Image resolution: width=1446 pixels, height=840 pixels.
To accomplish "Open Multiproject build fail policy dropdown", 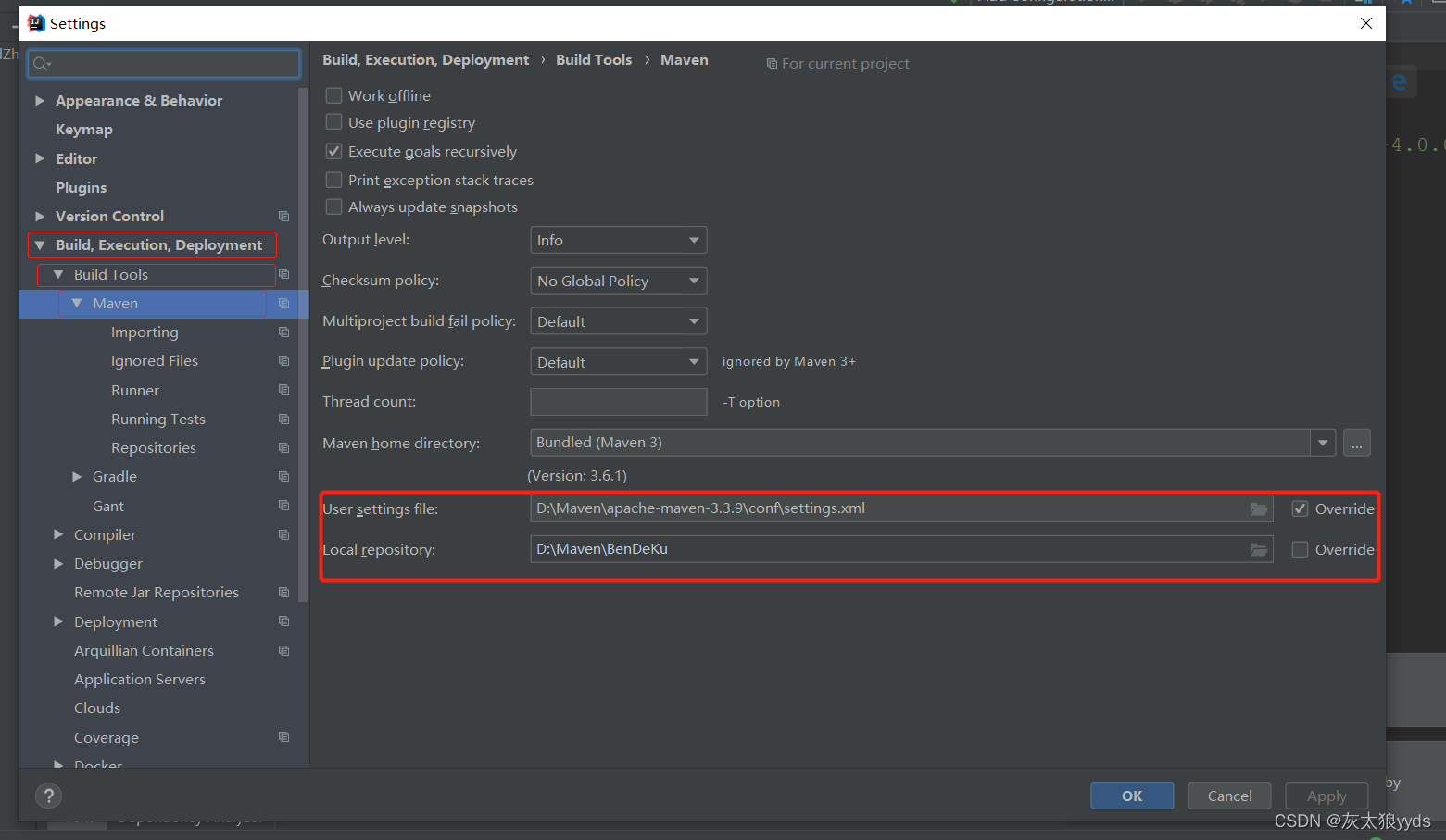I will coord(619,321).
